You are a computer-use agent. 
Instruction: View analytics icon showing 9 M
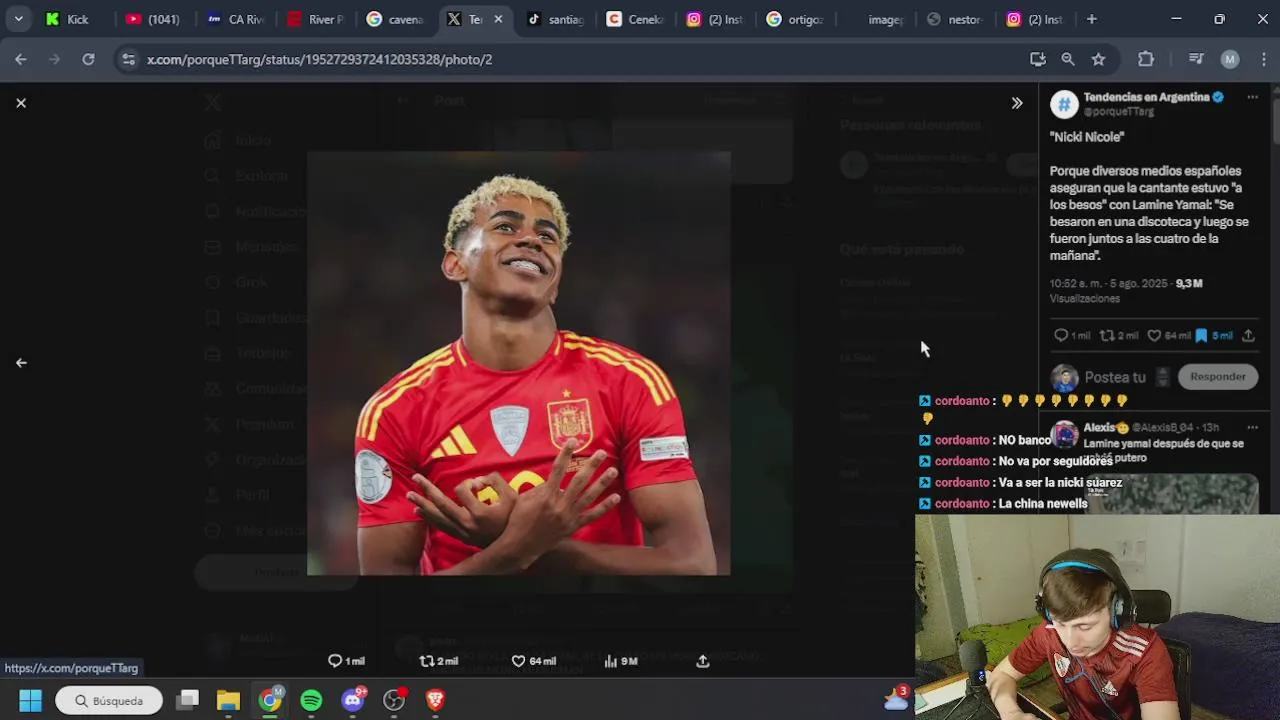pyautogui.click(x=611, y=661)
